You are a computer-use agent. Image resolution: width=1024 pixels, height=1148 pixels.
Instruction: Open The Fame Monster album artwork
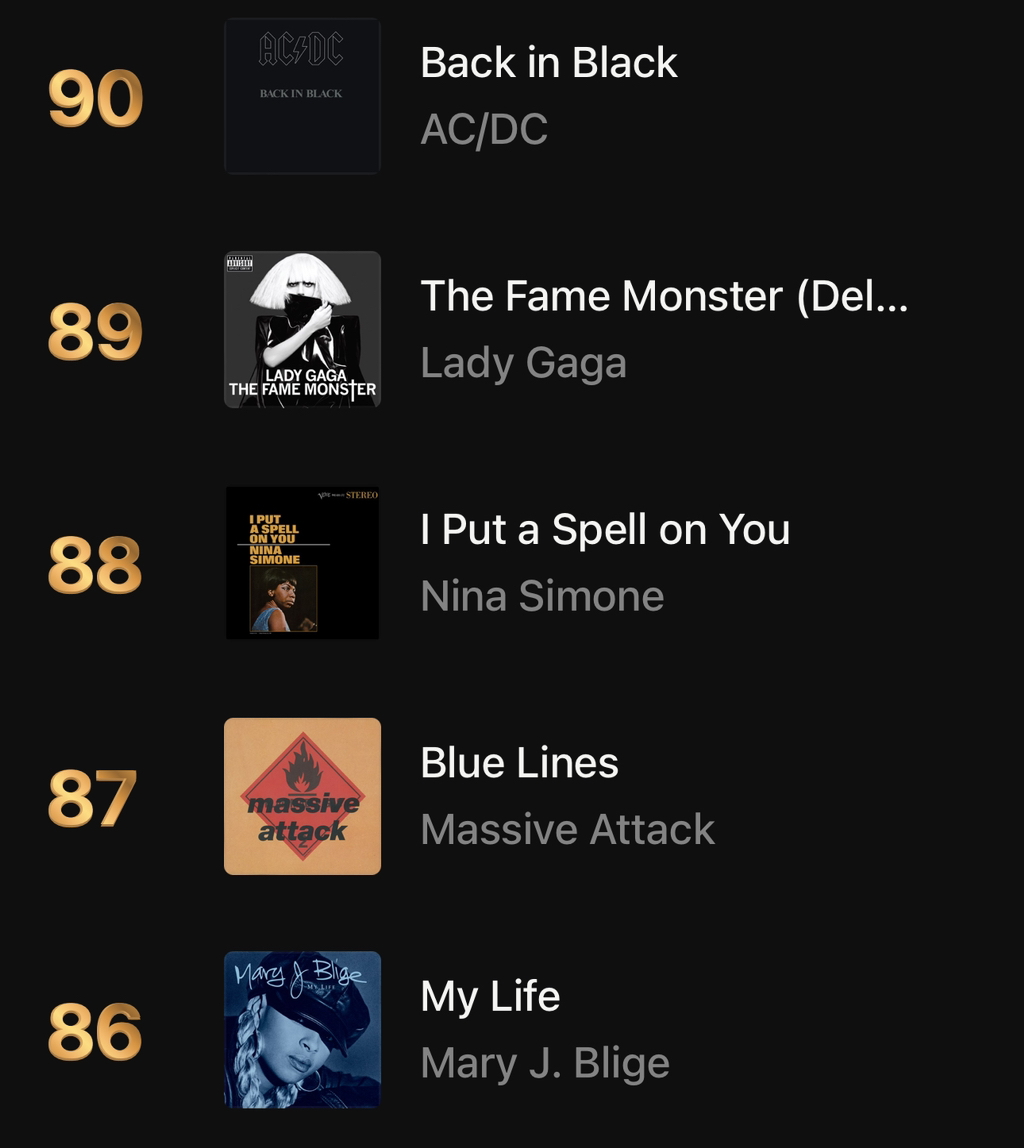point(302,329)
